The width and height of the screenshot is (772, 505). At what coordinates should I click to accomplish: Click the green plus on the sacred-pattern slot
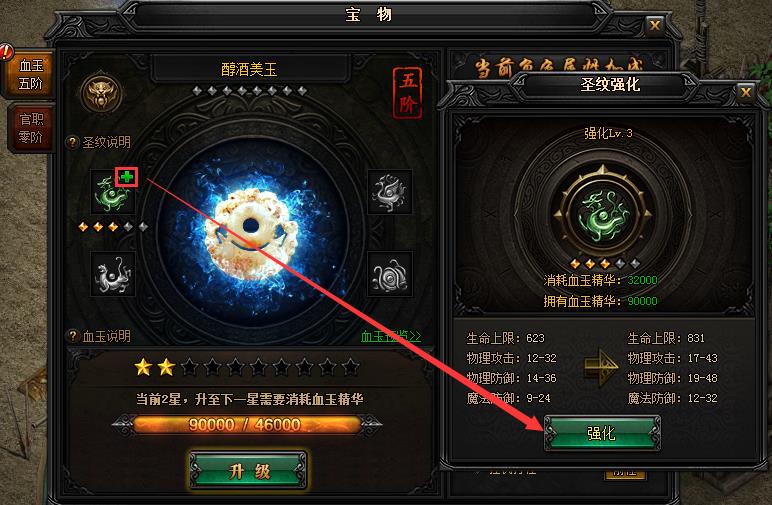pyautogui.click(x=127, y=177)
